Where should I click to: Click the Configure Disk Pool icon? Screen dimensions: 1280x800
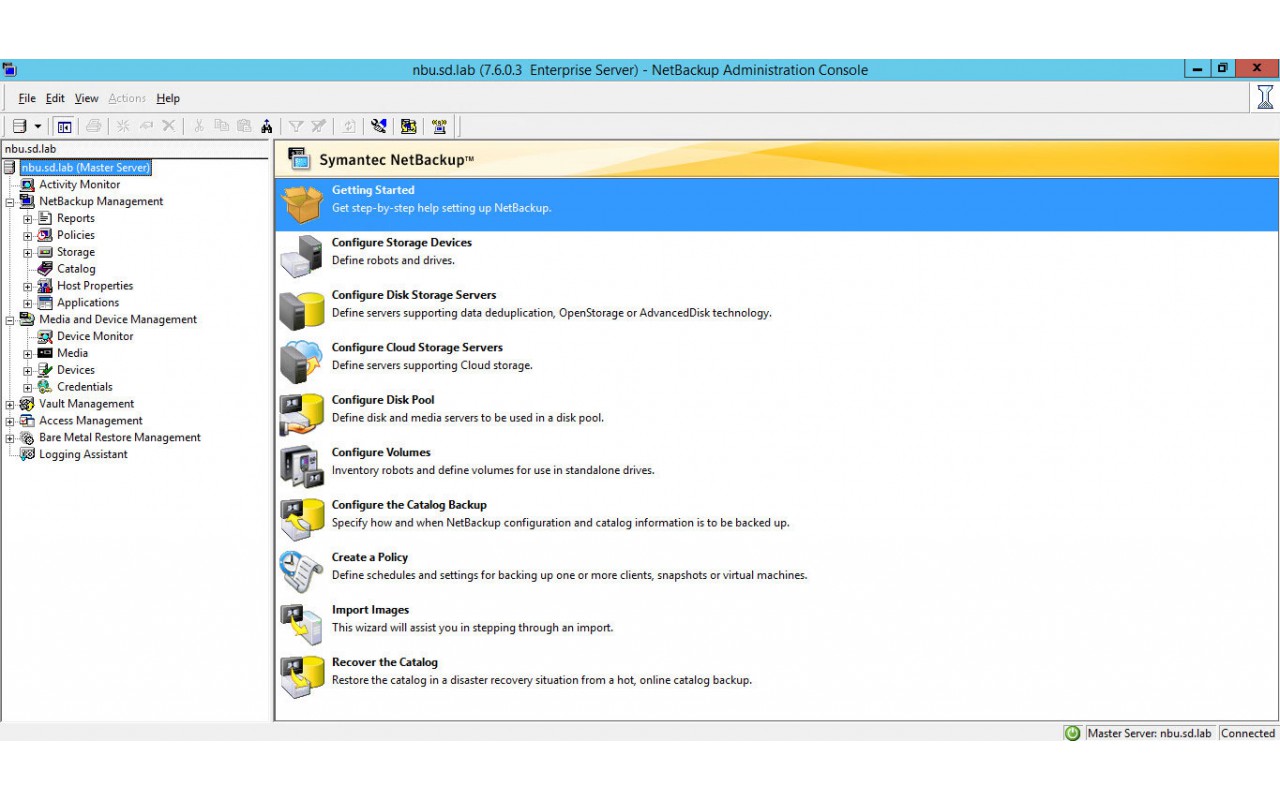point(302,414)
